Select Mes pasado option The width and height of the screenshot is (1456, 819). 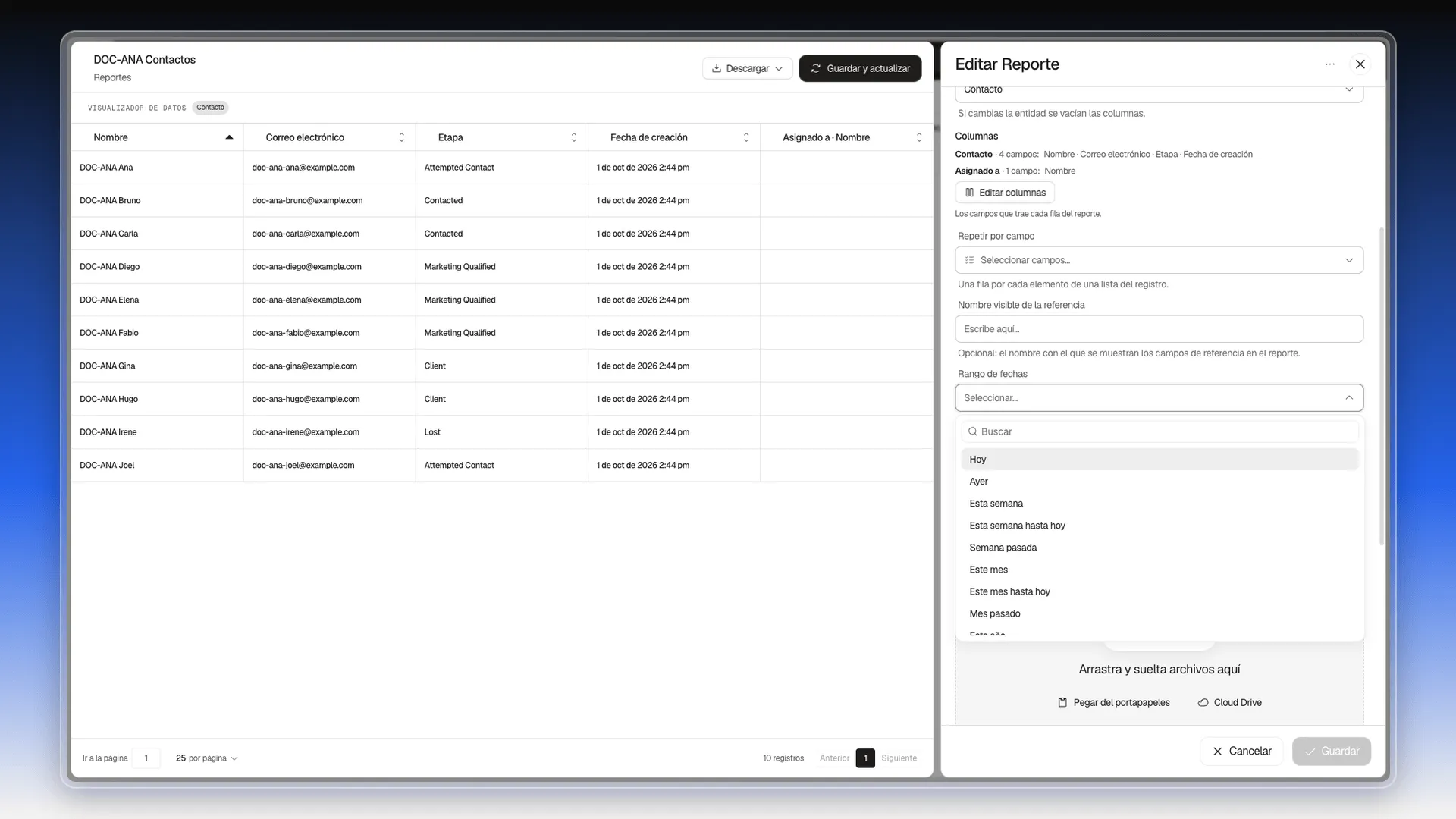pos(1159,613)
